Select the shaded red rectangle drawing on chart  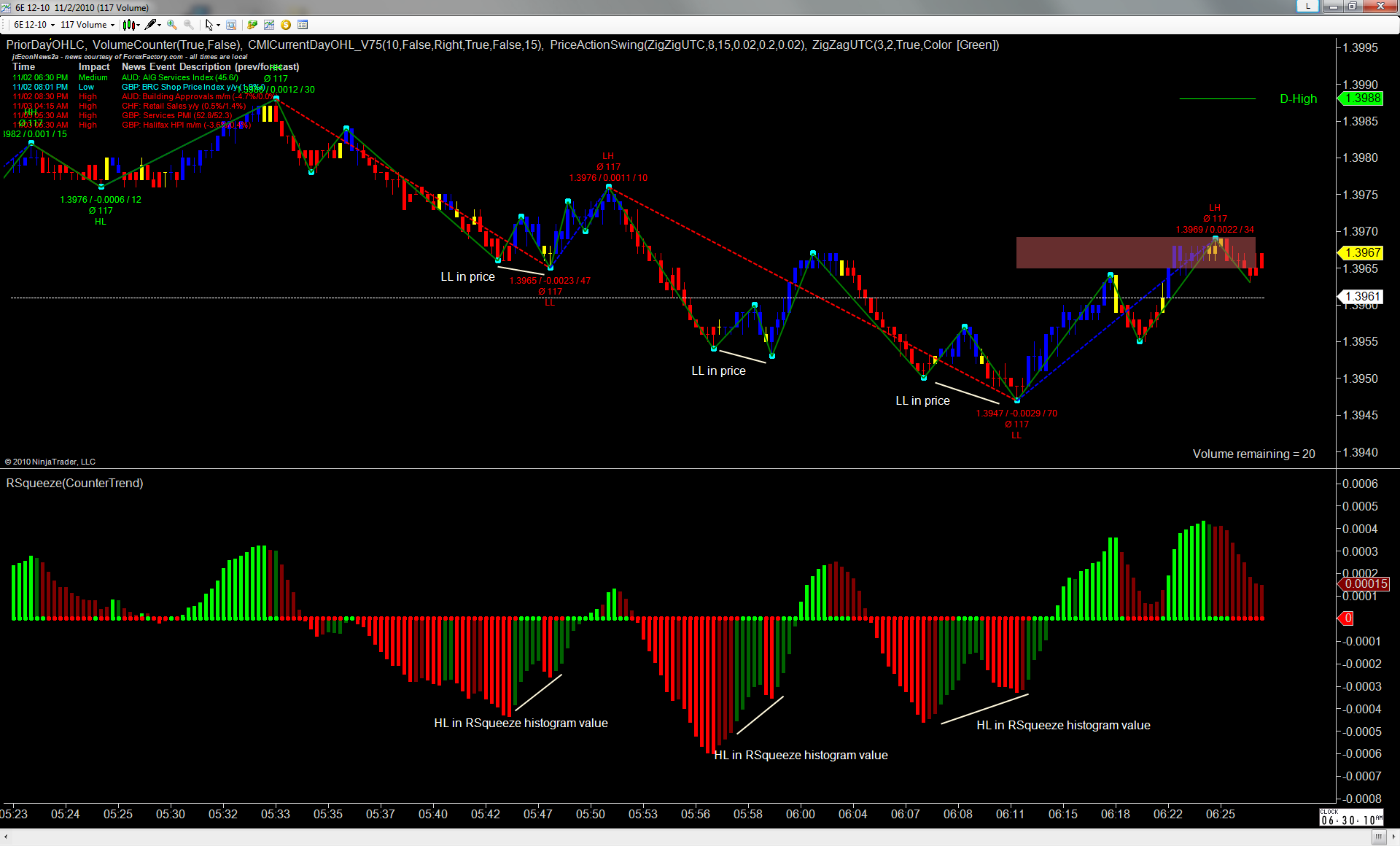click(1135, 252)
